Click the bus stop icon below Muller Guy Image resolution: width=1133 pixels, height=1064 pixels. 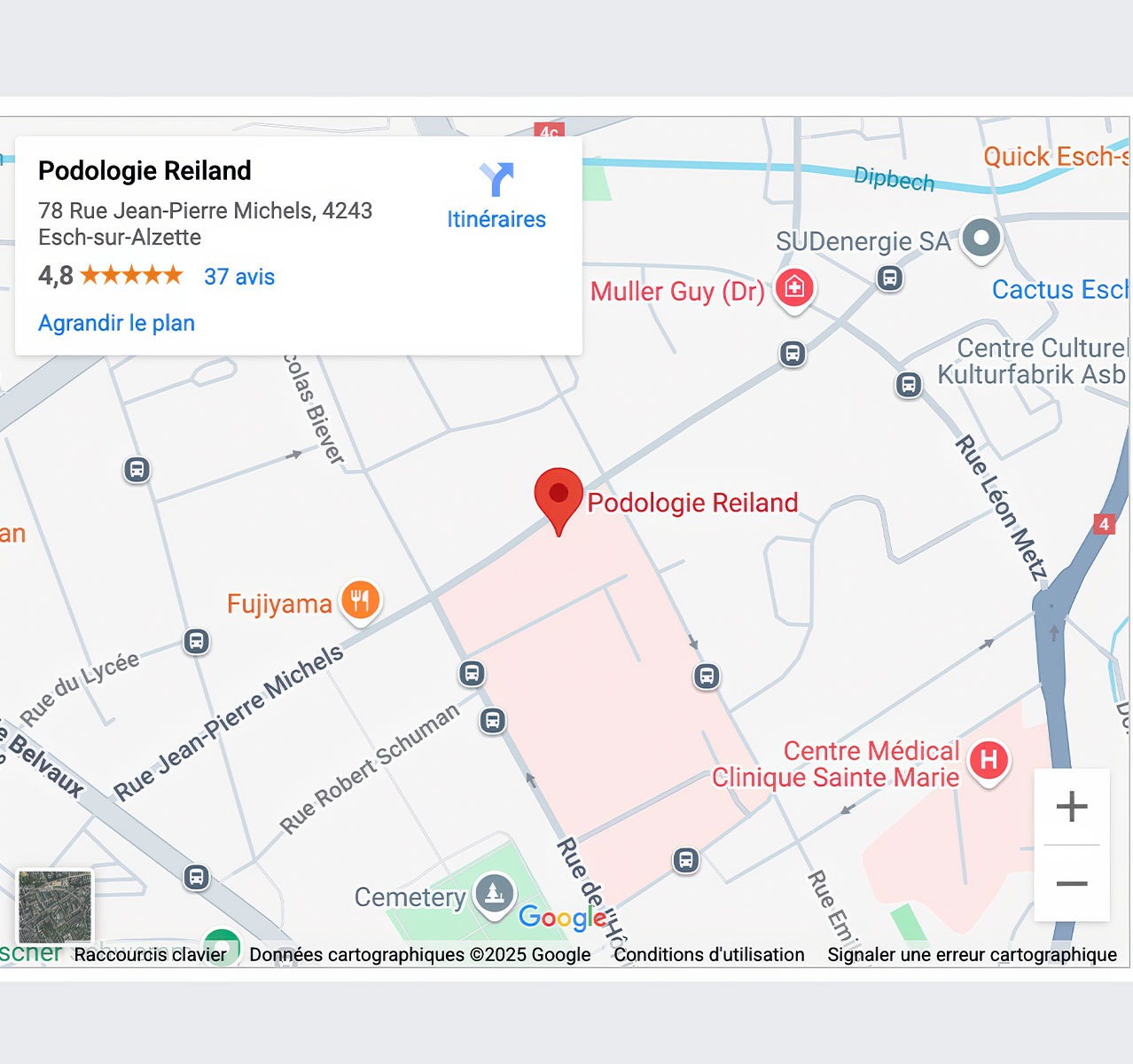[x=793, y=354]
